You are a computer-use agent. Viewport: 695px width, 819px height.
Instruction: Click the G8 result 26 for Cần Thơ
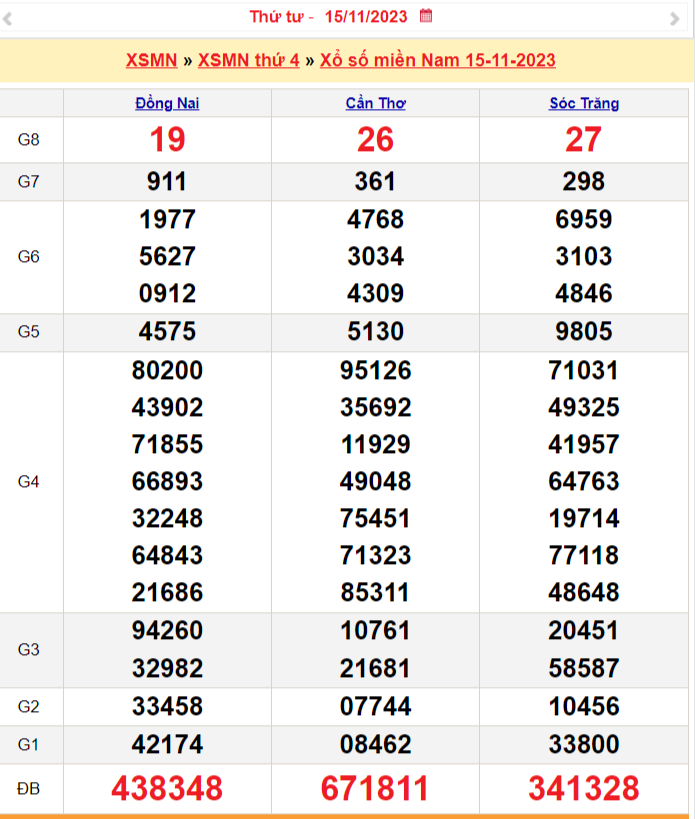pyautogui.click(x=375, y=140)
